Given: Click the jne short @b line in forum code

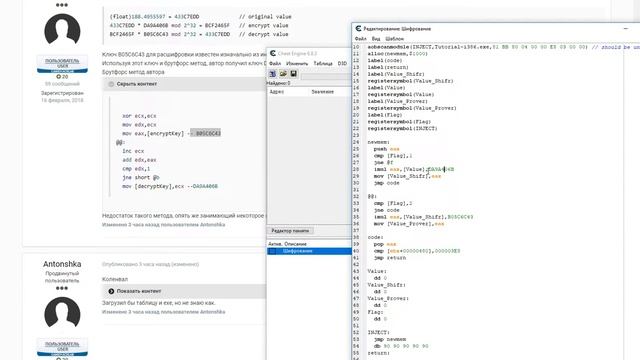Looking at the screenshot, I should point(141,178).
